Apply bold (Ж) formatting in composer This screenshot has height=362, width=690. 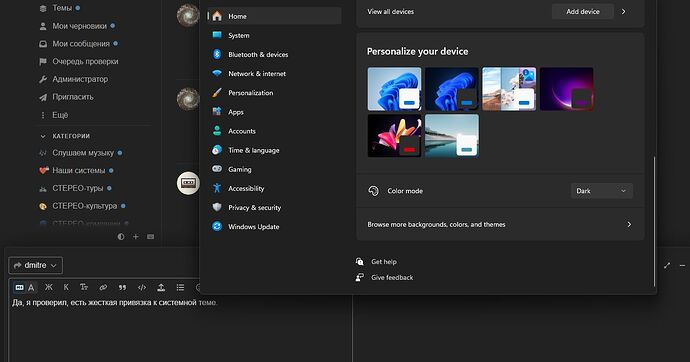coord(48,287)
